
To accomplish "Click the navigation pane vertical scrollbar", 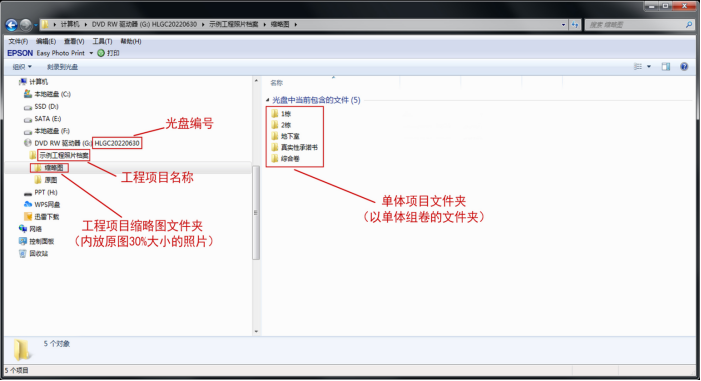I will (256, 212).
